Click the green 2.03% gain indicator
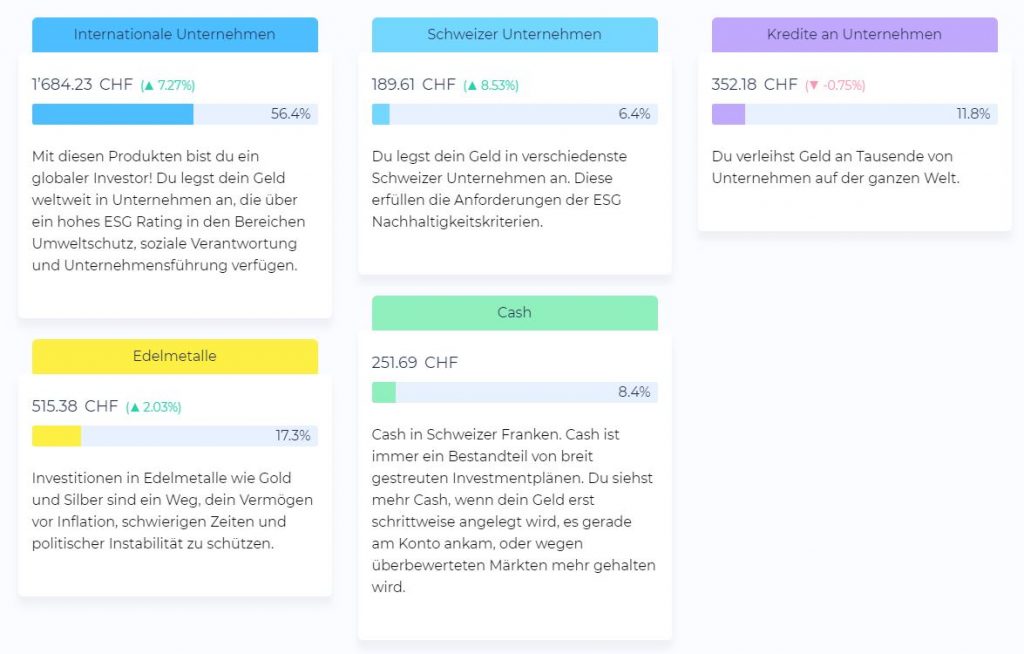 pos(153,407)
